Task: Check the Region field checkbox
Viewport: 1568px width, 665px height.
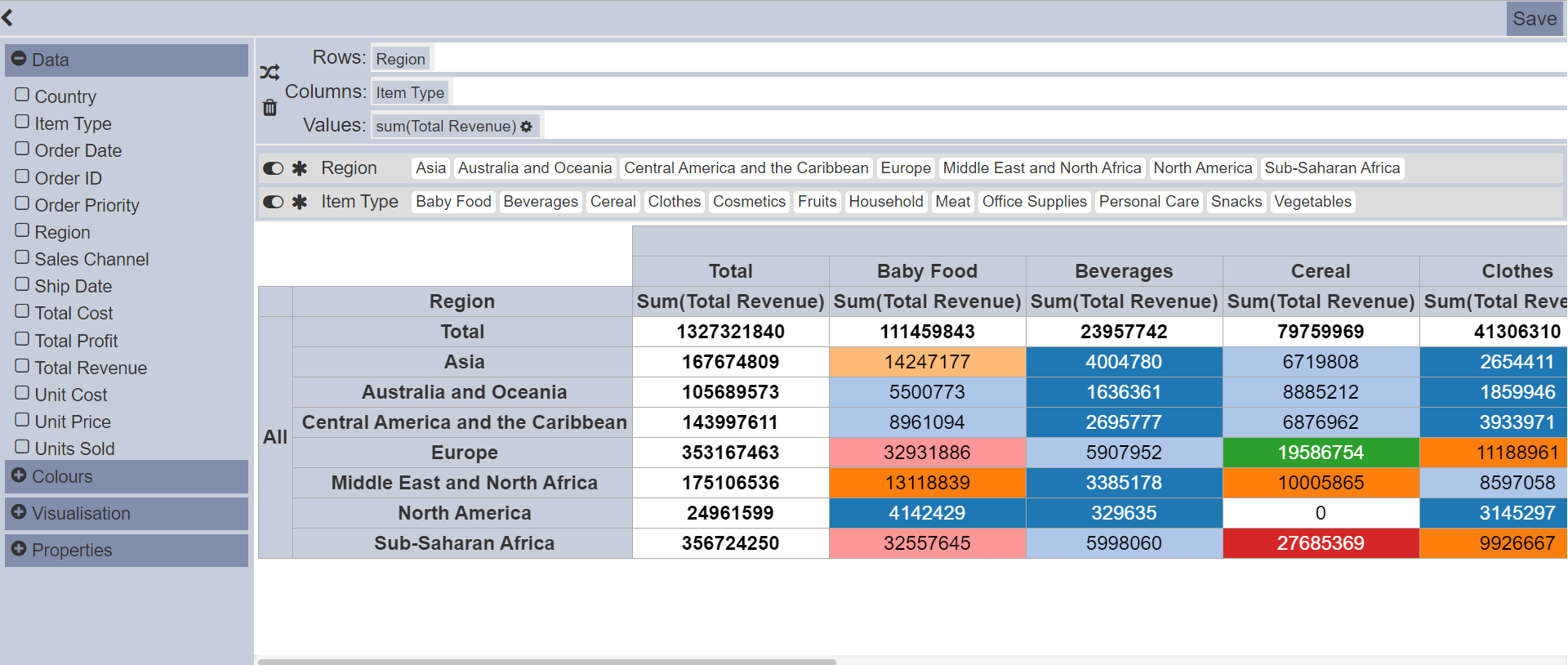Action: (22, 230)
